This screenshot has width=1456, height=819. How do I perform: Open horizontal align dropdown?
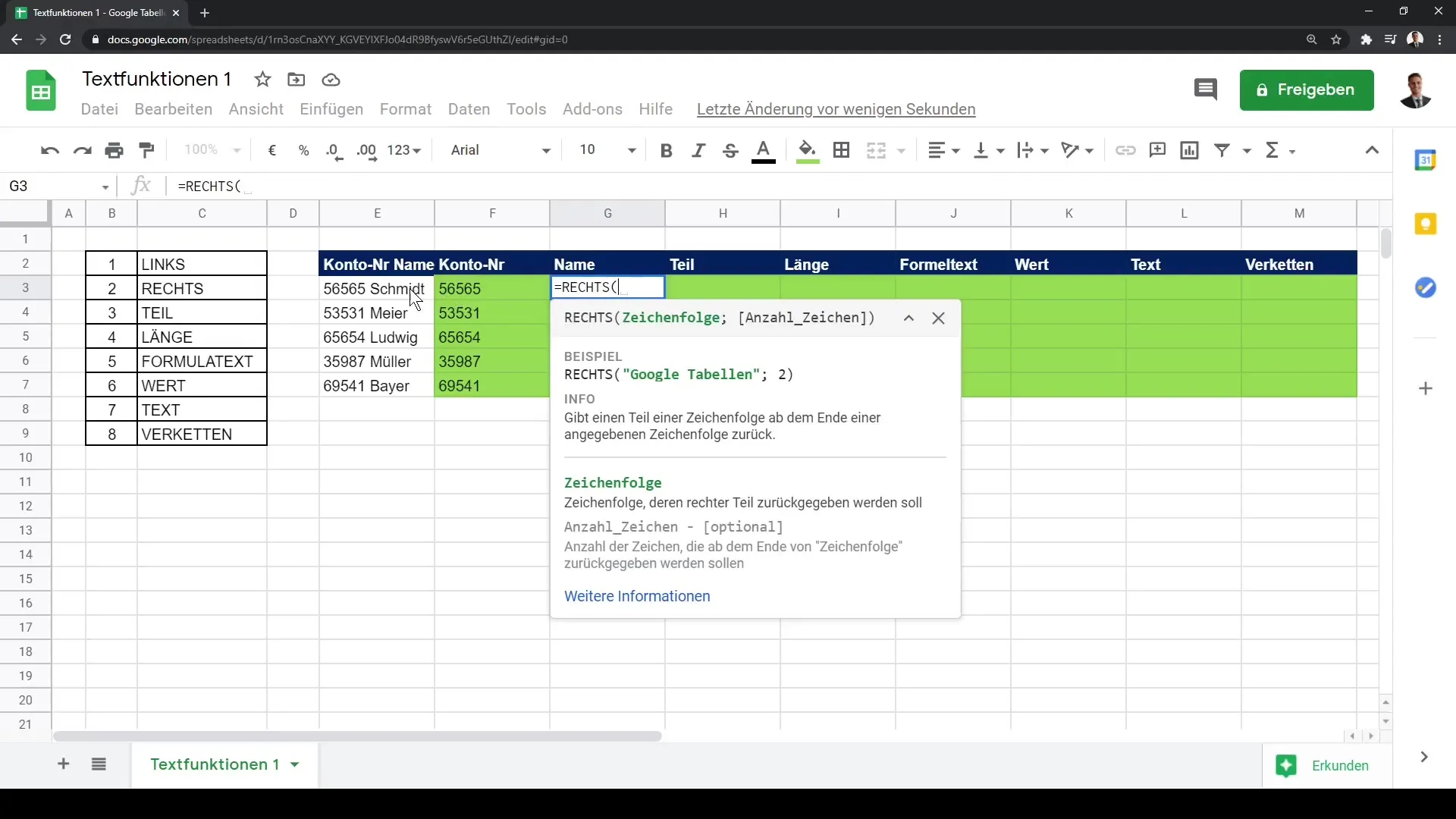[x=944, y=150]
